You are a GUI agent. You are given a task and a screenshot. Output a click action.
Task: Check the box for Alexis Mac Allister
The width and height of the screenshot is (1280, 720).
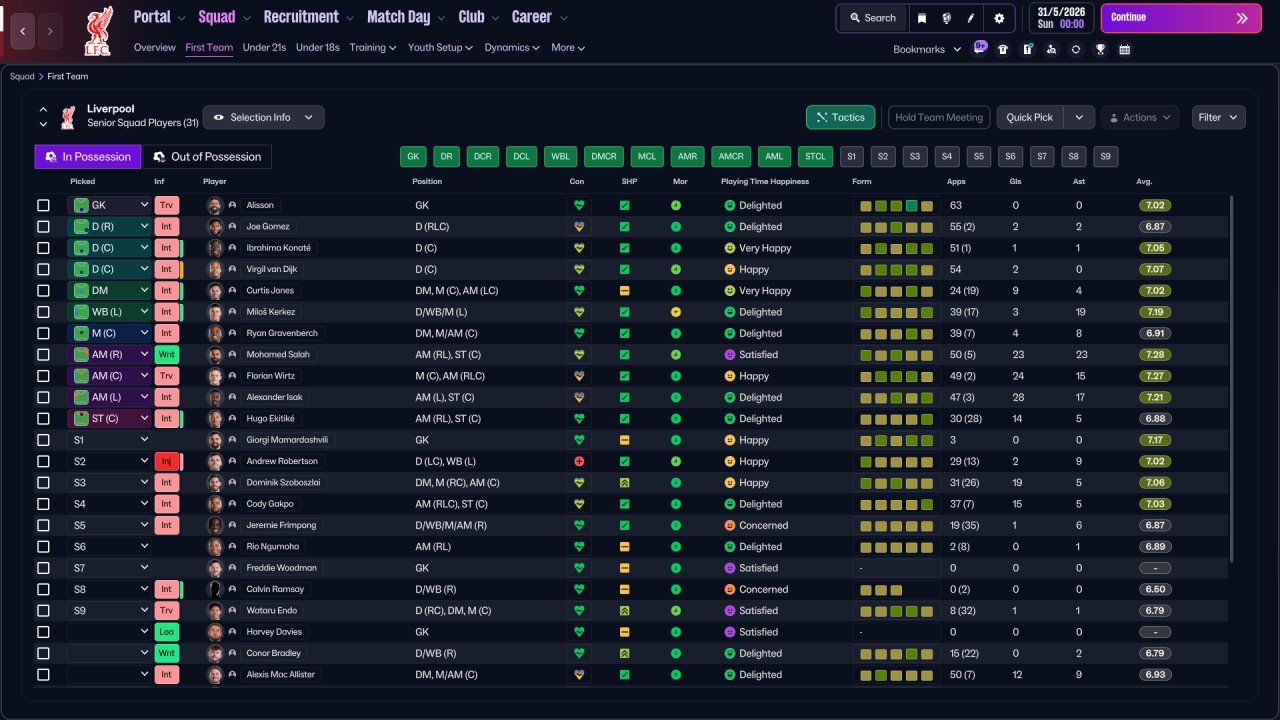point(43,675)
